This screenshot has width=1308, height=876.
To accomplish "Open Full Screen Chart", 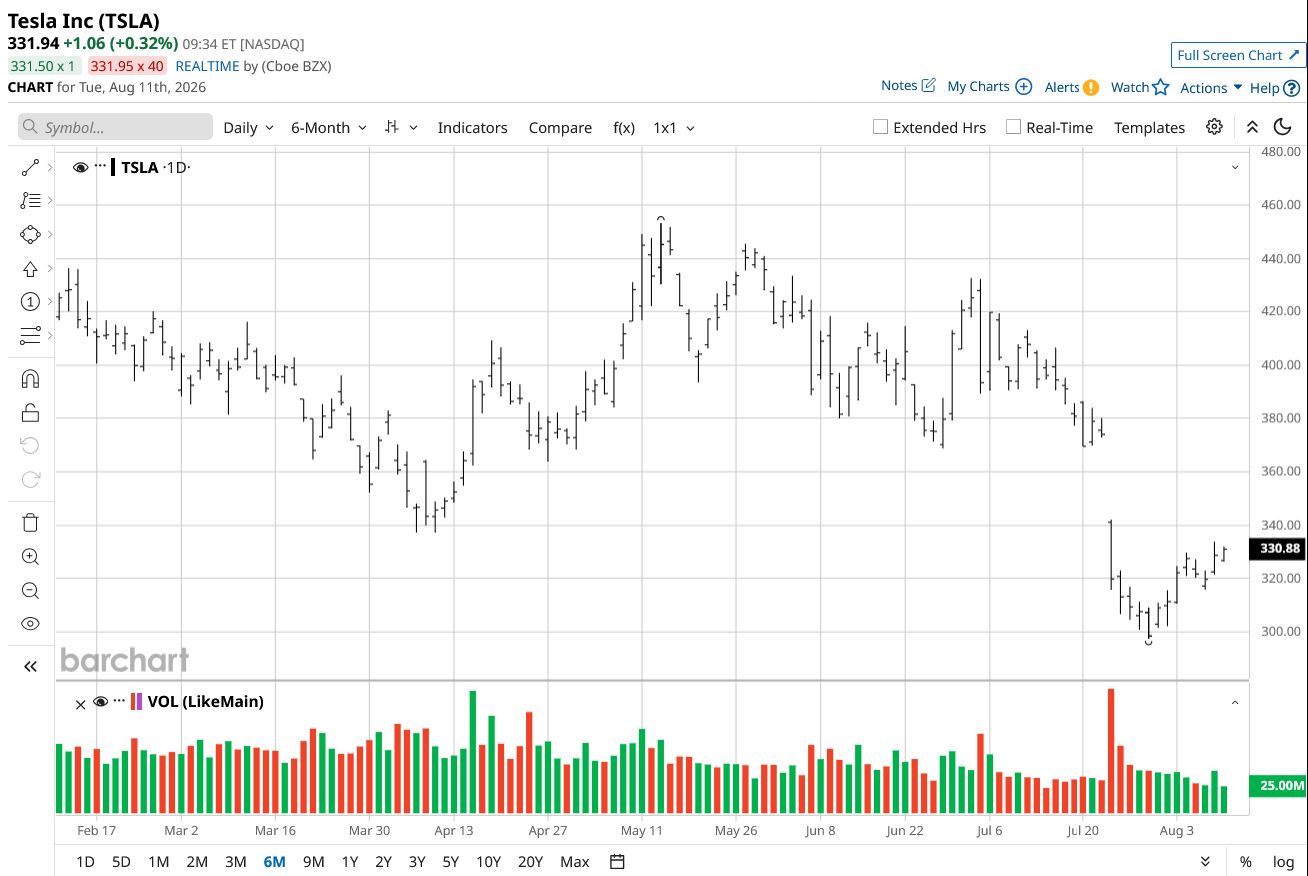I will (1238, 55).
